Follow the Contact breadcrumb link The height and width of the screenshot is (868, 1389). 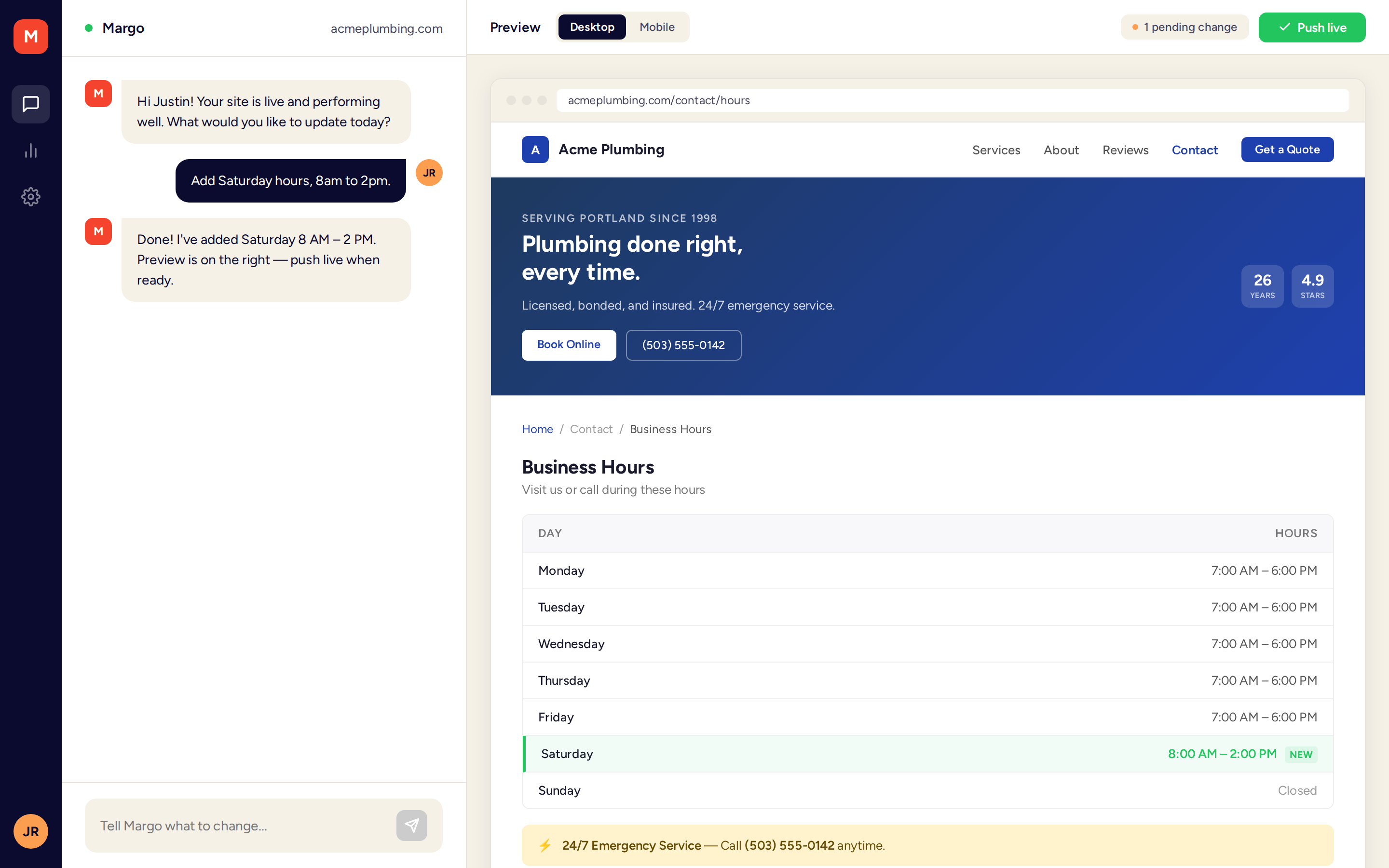[591, 429]
